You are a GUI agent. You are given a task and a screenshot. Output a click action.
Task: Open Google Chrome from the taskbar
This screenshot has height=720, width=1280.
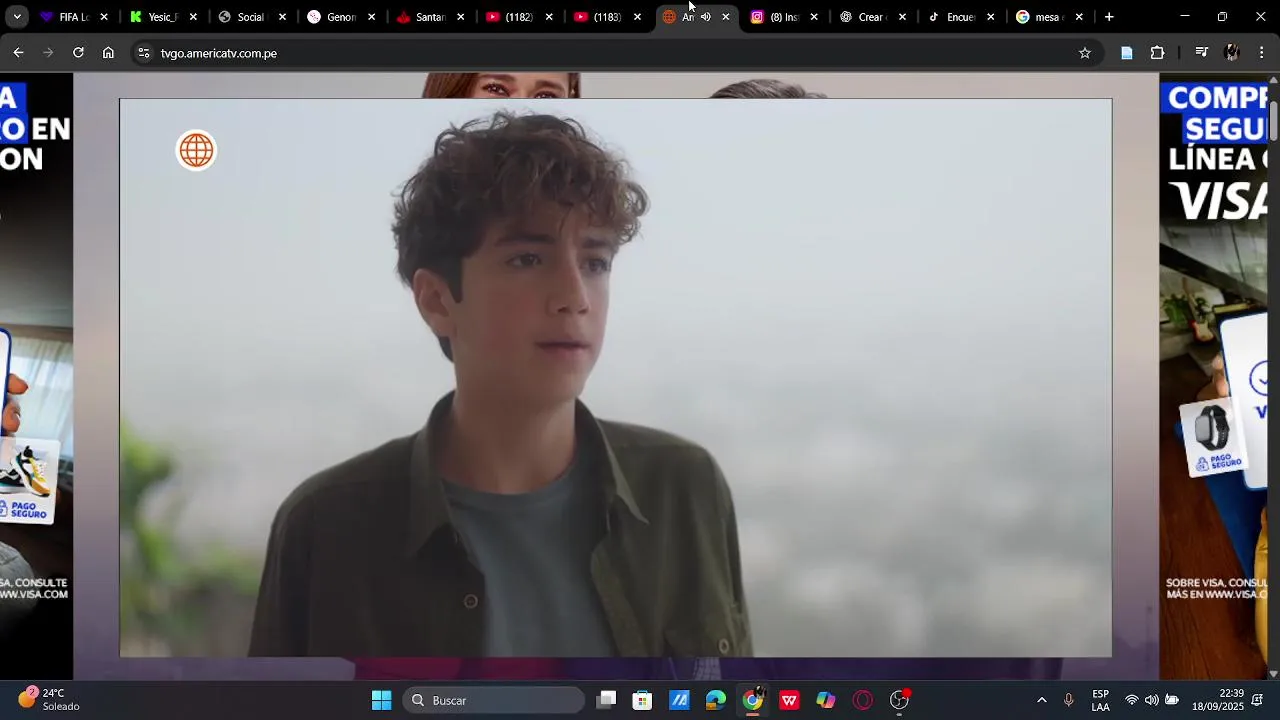[x=752, y=700]
